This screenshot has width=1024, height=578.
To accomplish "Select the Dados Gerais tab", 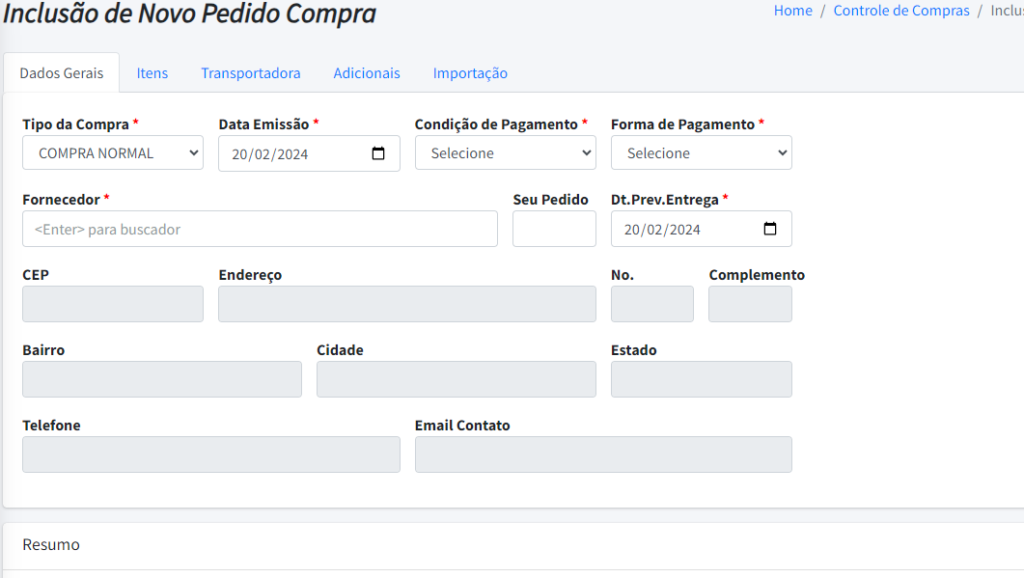I will (61, 73).
